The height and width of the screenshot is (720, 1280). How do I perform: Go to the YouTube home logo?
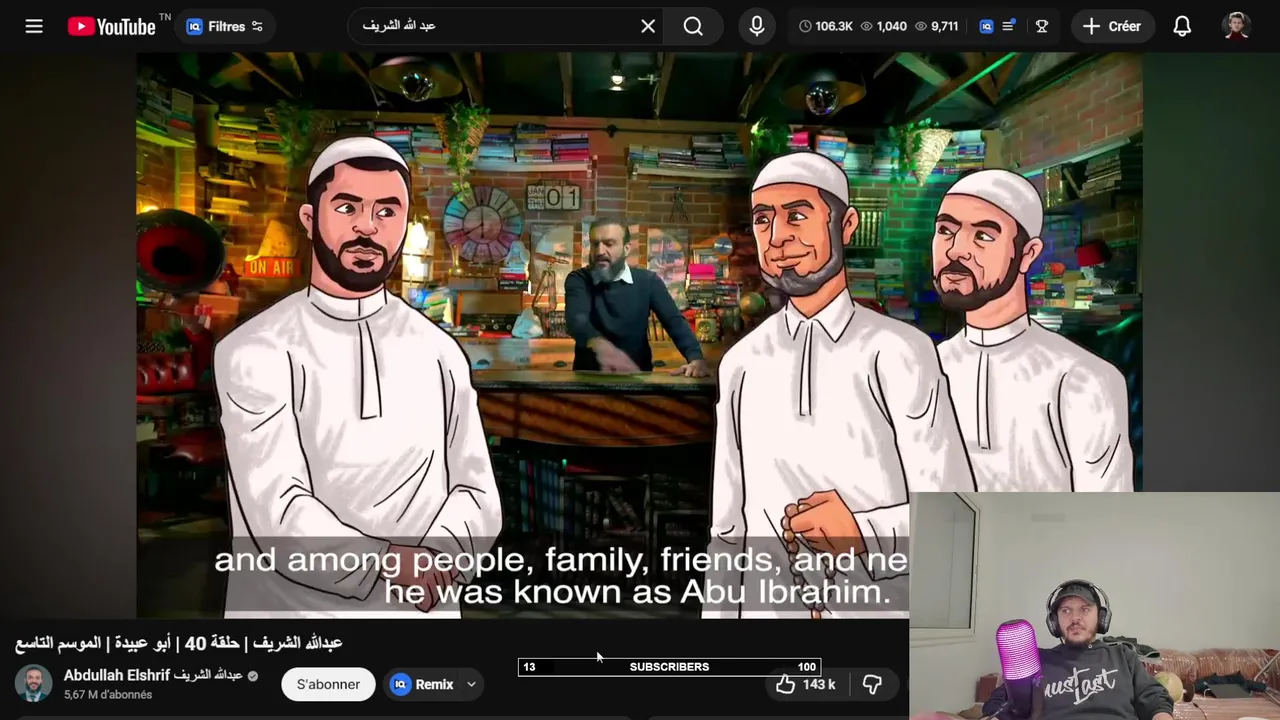click(x=112, y=26)
